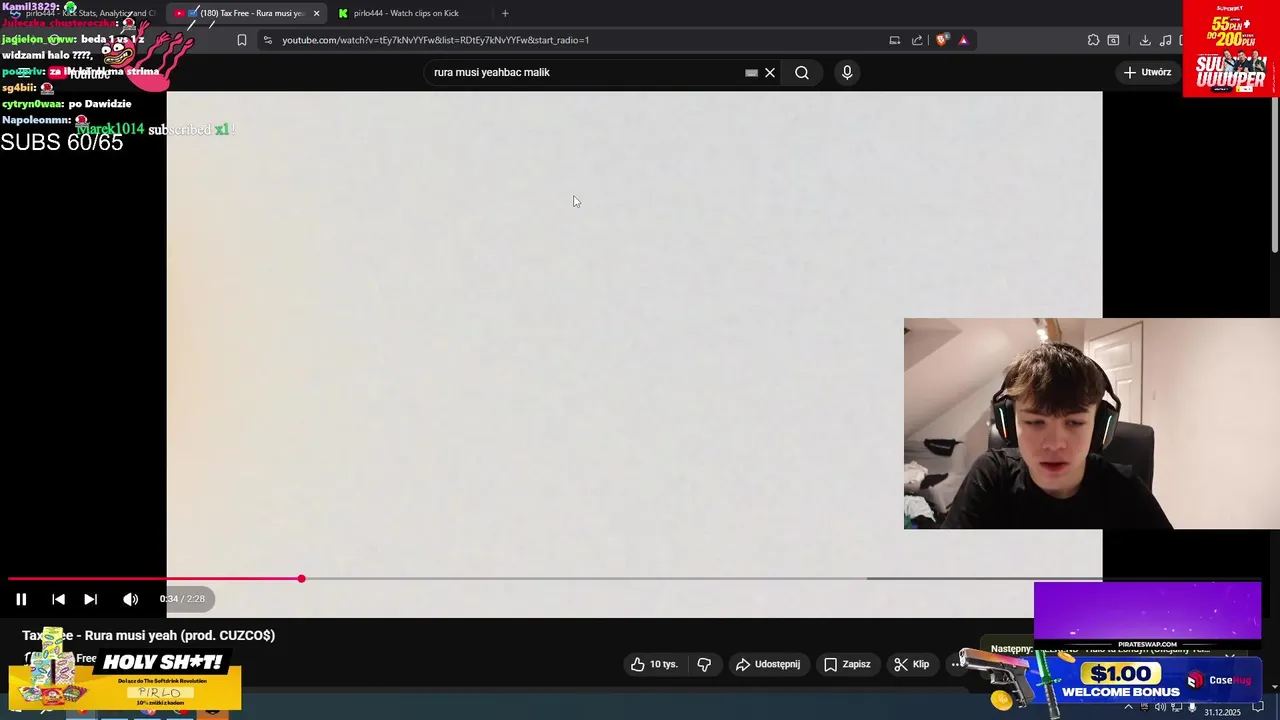Open the Udostępnij share button
This screenshot has height=720, width=1280.
[x=768, y=664]
